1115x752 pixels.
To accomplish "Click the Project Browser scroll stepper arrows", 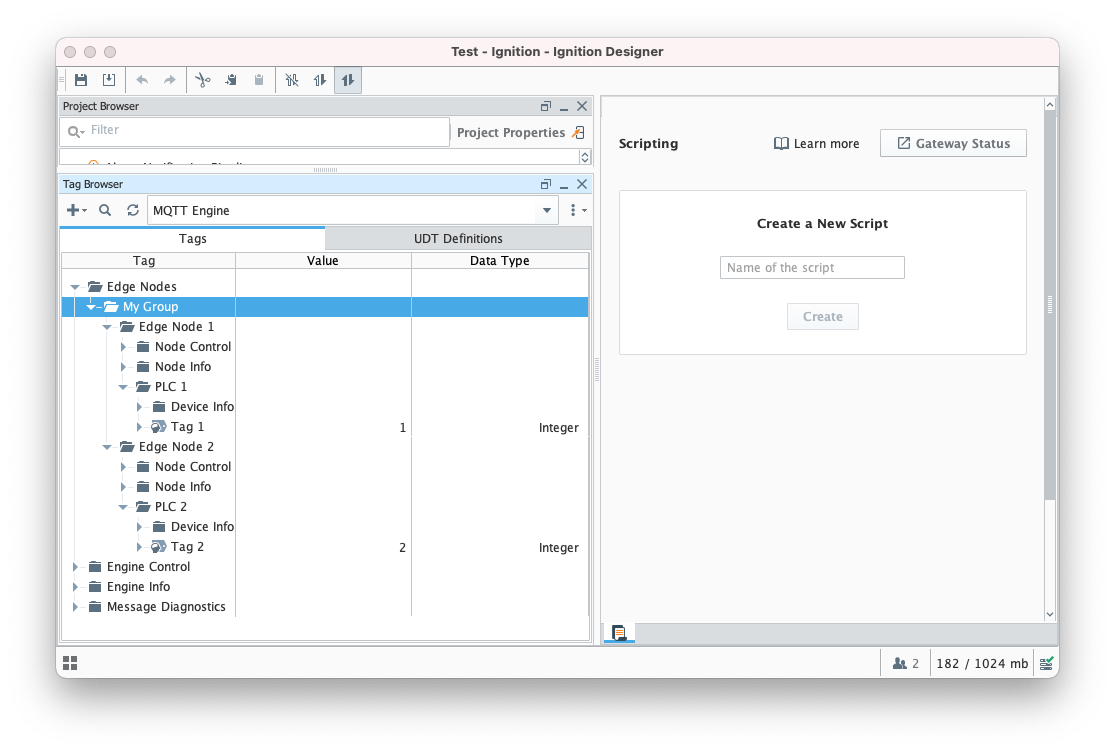I will coord(585,156).
